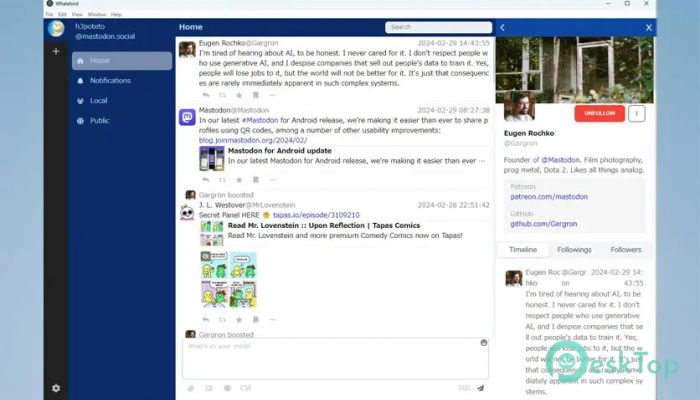The width and height of the screenshot is (700, 400).
Task: Switch to the profile Timeline tab
Action: [523, 250]
